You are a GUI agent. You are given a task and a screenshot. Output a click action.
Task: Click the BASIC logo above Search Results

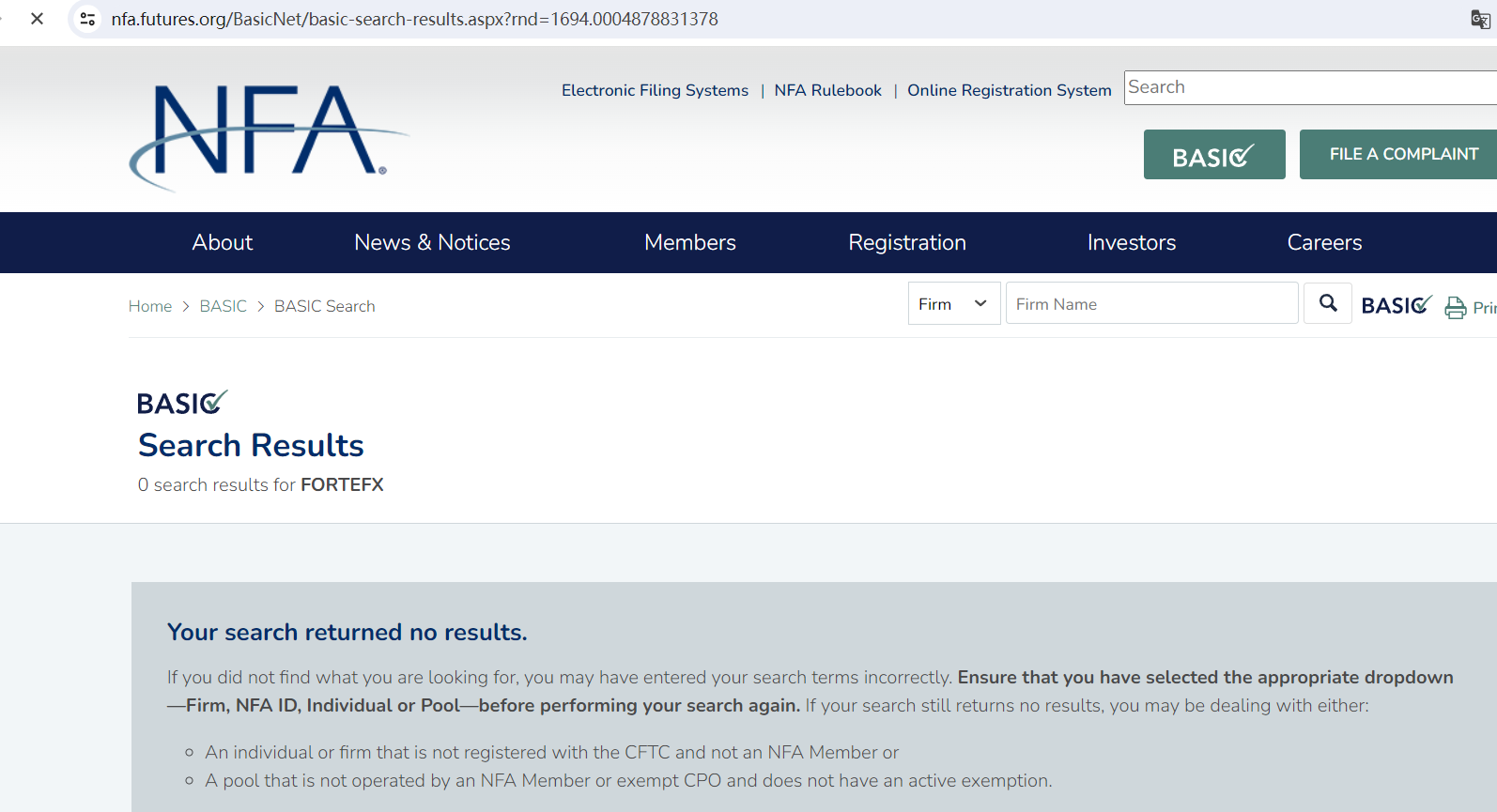click(x=182, y=403)
